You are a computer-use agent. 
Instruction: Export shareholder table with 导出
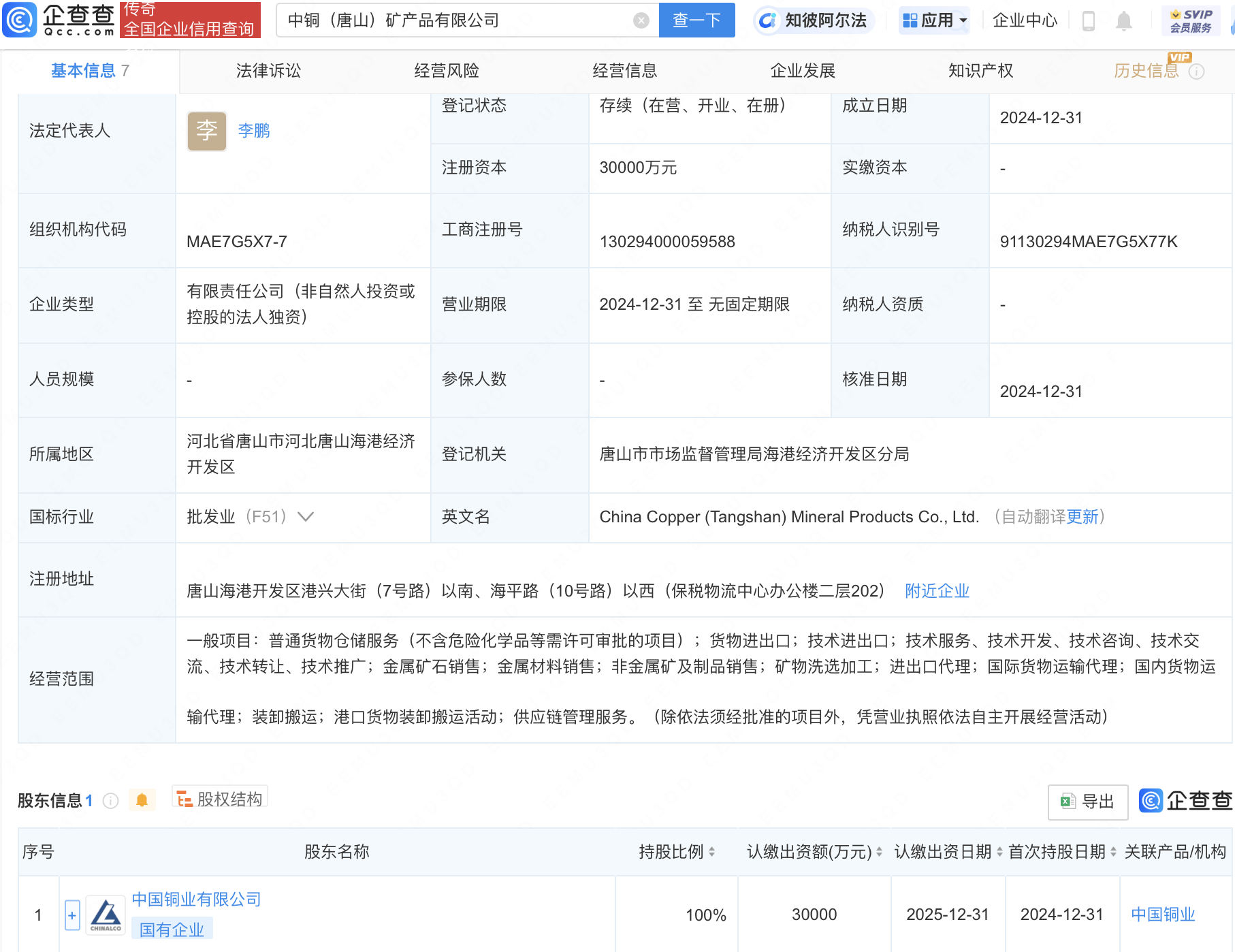[1088, 802]
